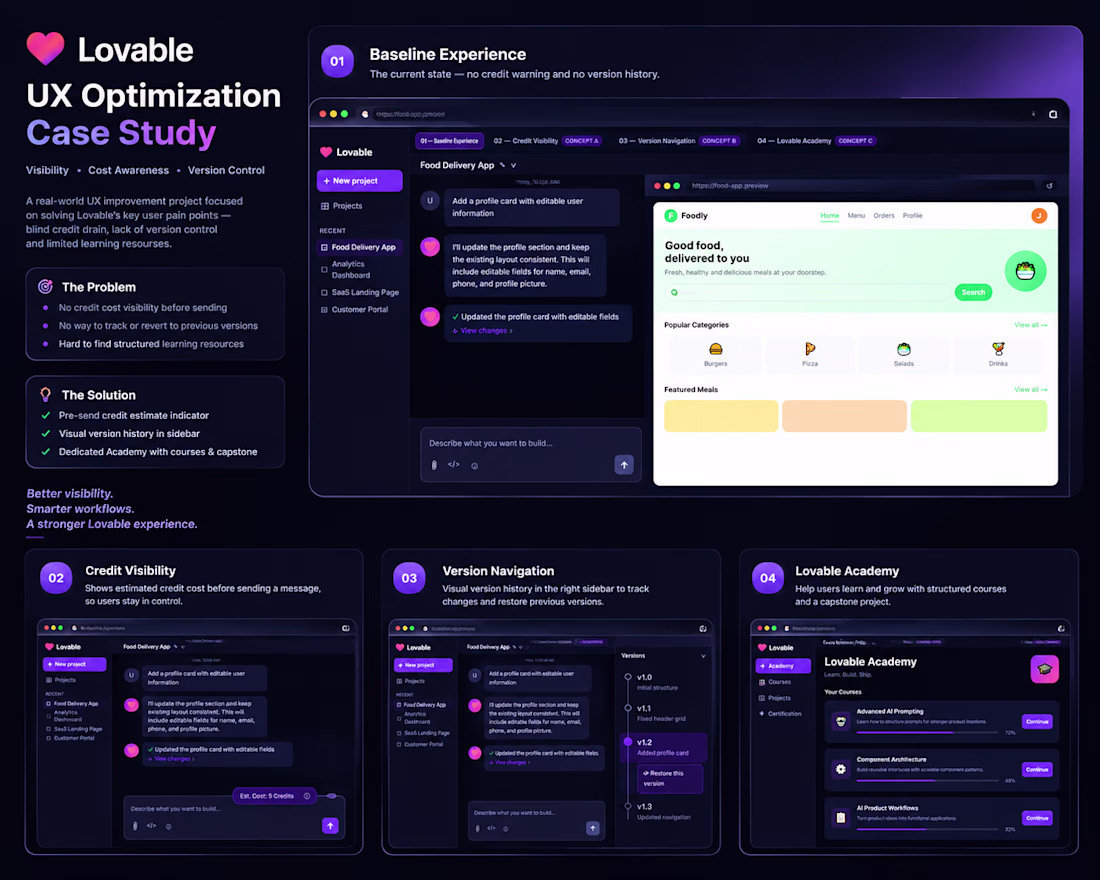Select version v1.0 marker in Versions timeline
The width and height of the screenshot is (1100, 880).
[628, 677]
